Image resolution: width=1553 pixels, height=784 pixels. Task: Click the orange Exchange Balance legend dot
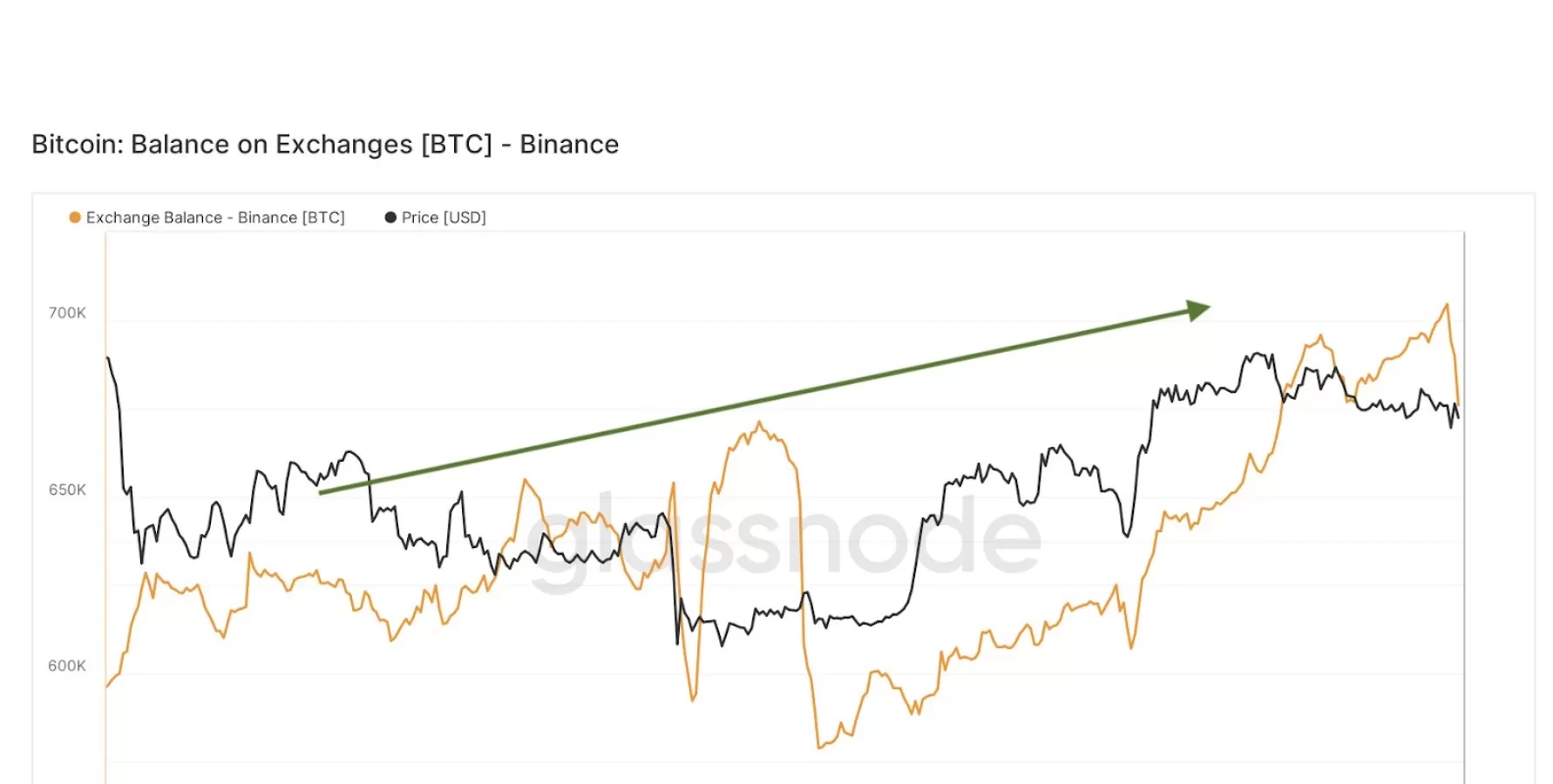[75, 217]
